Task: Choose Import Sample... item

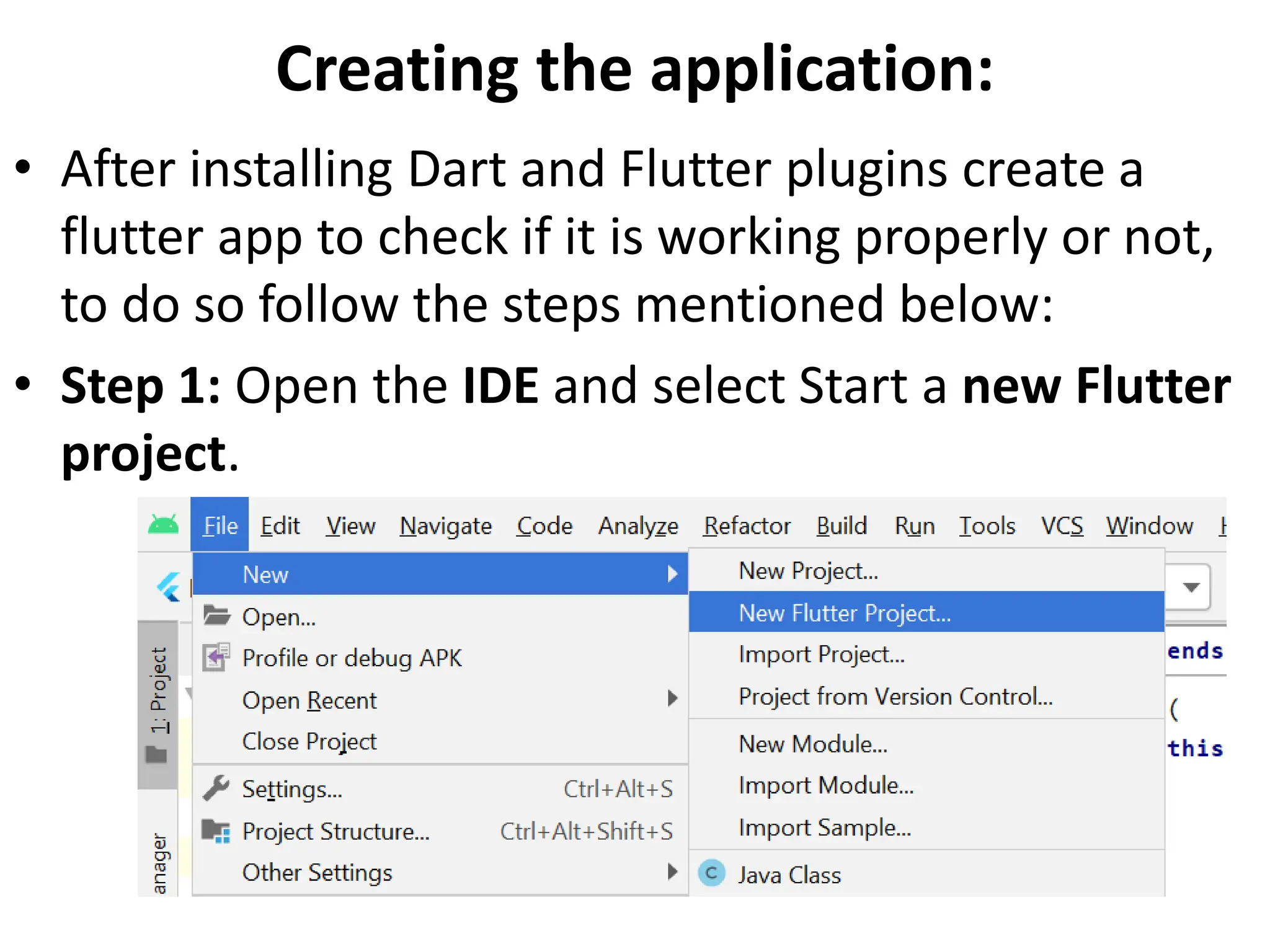Action: coord(926,827)
